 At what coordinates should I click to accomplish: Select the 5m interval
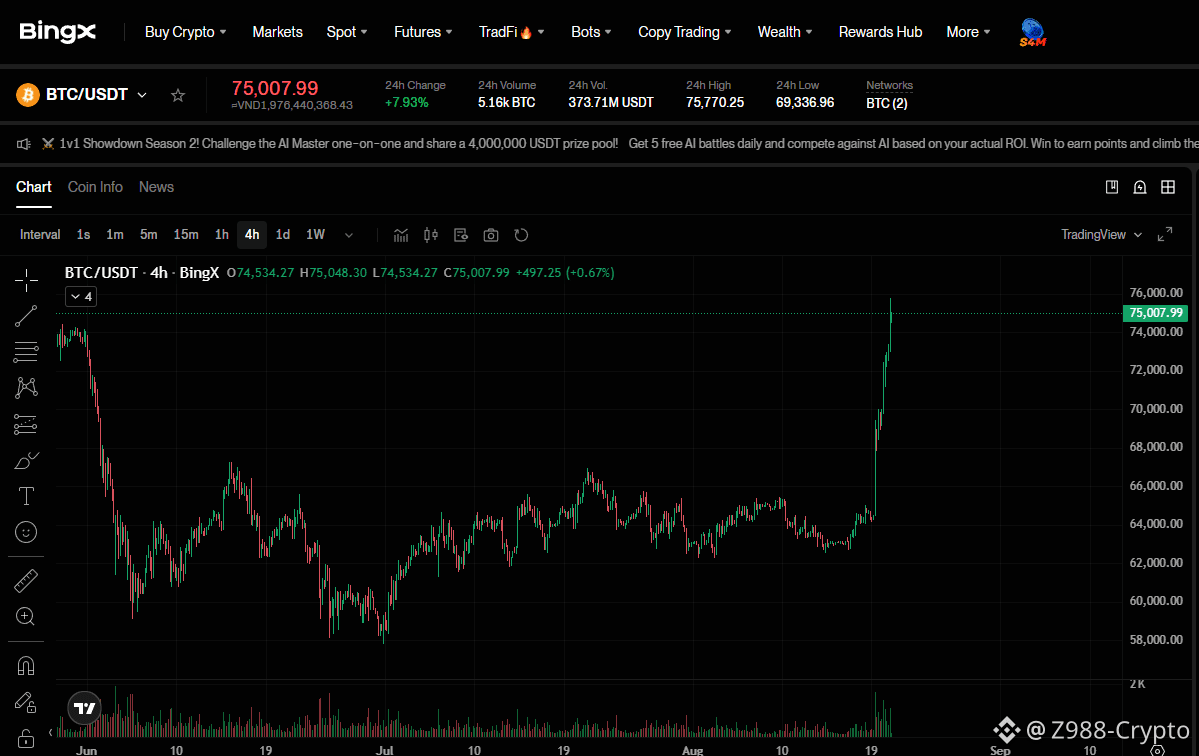pos(148,235)
